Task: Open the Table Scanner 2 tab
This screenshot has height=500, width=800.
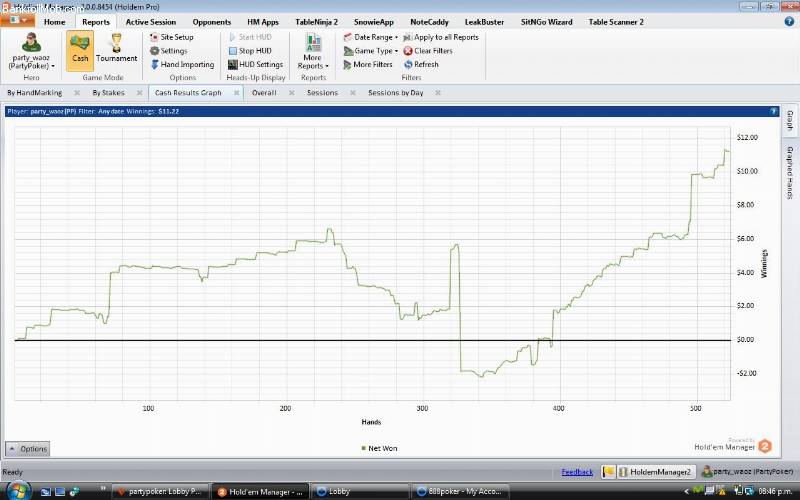Action: point(616,22)
